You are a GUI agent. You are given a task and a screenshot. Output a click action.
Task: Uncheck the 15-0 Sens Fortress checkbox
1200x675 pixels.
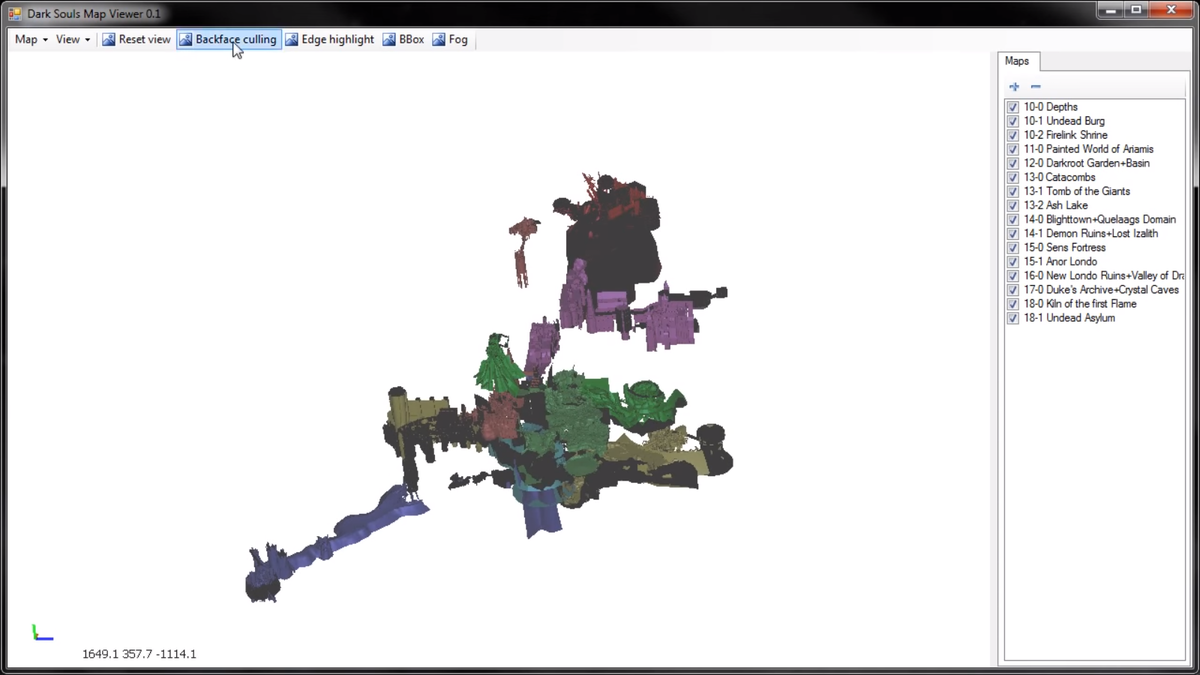(1013, 247)
